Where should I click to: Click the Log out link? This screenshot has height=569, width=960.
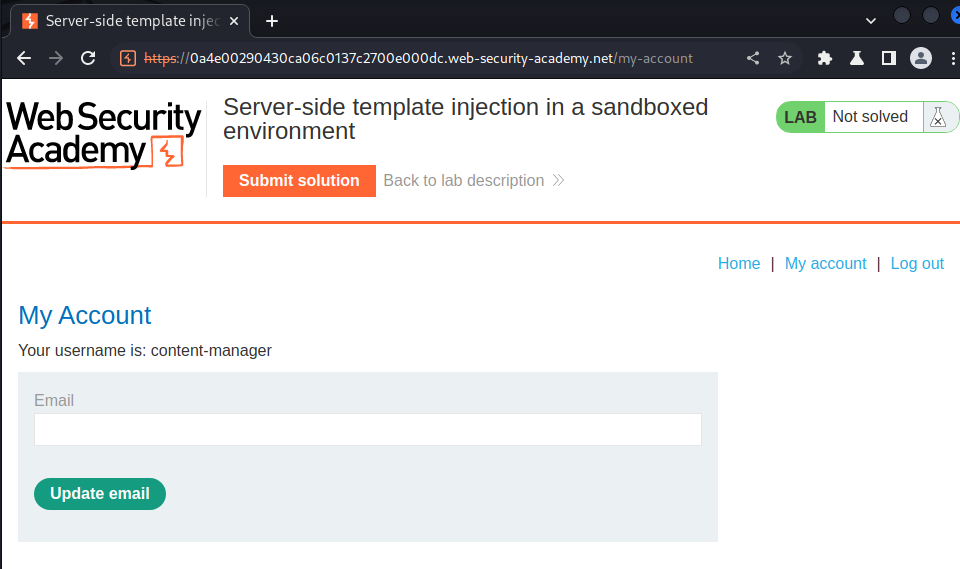(x=917, y=263)
